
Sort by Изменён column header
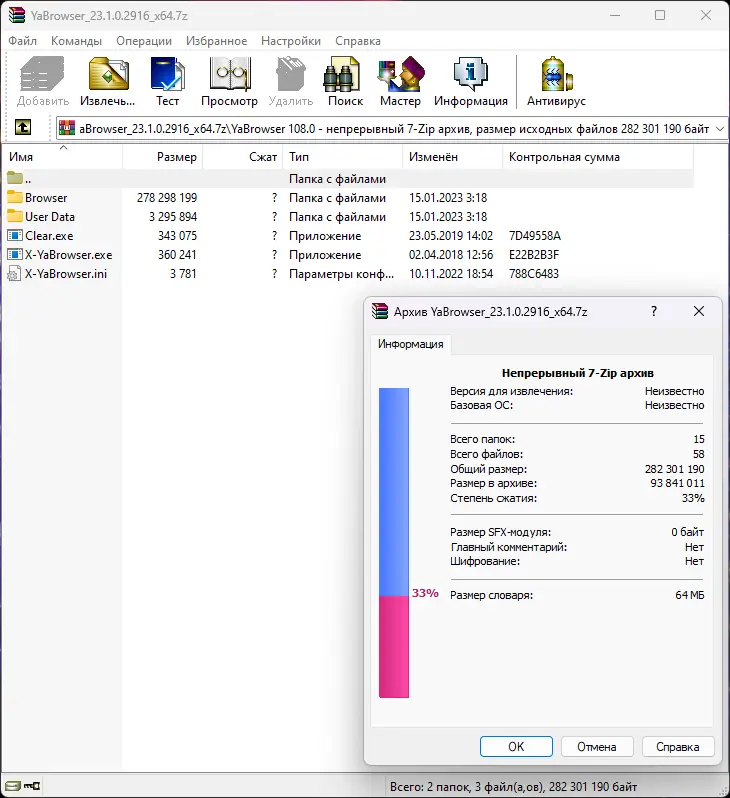tap(453, 157)
